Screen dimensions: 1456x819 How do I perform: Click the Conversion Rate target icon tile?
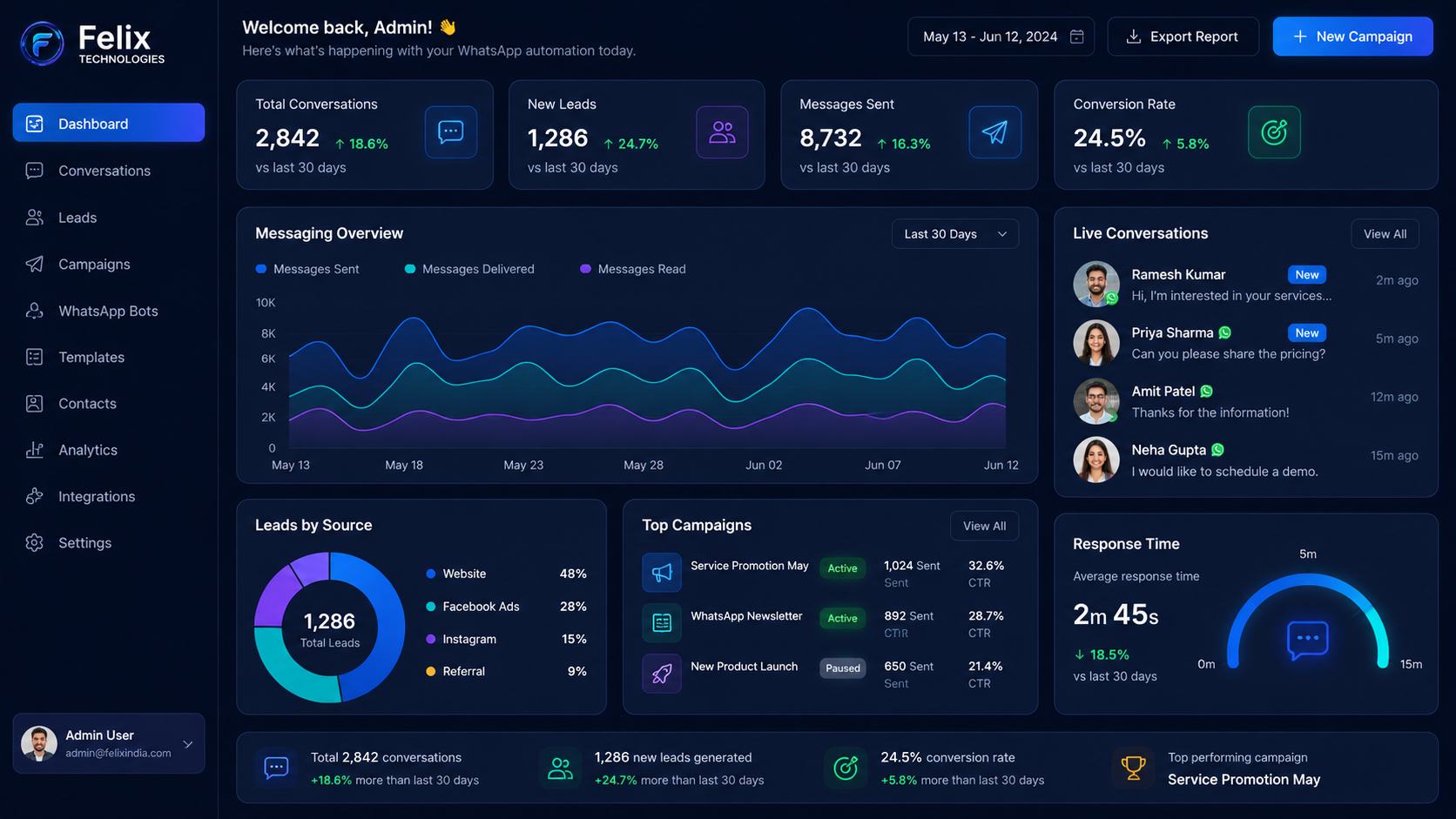click(x=1274, y=132)
